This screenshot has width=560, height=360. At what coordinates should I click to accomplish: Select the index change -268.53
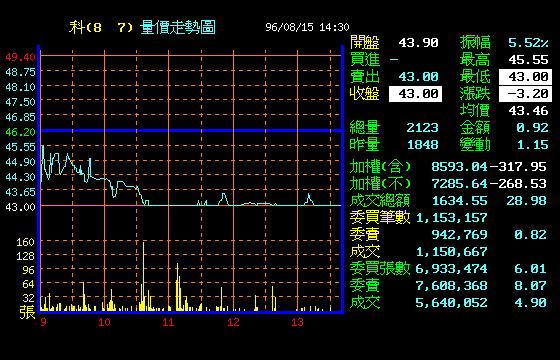pos(518,184)
